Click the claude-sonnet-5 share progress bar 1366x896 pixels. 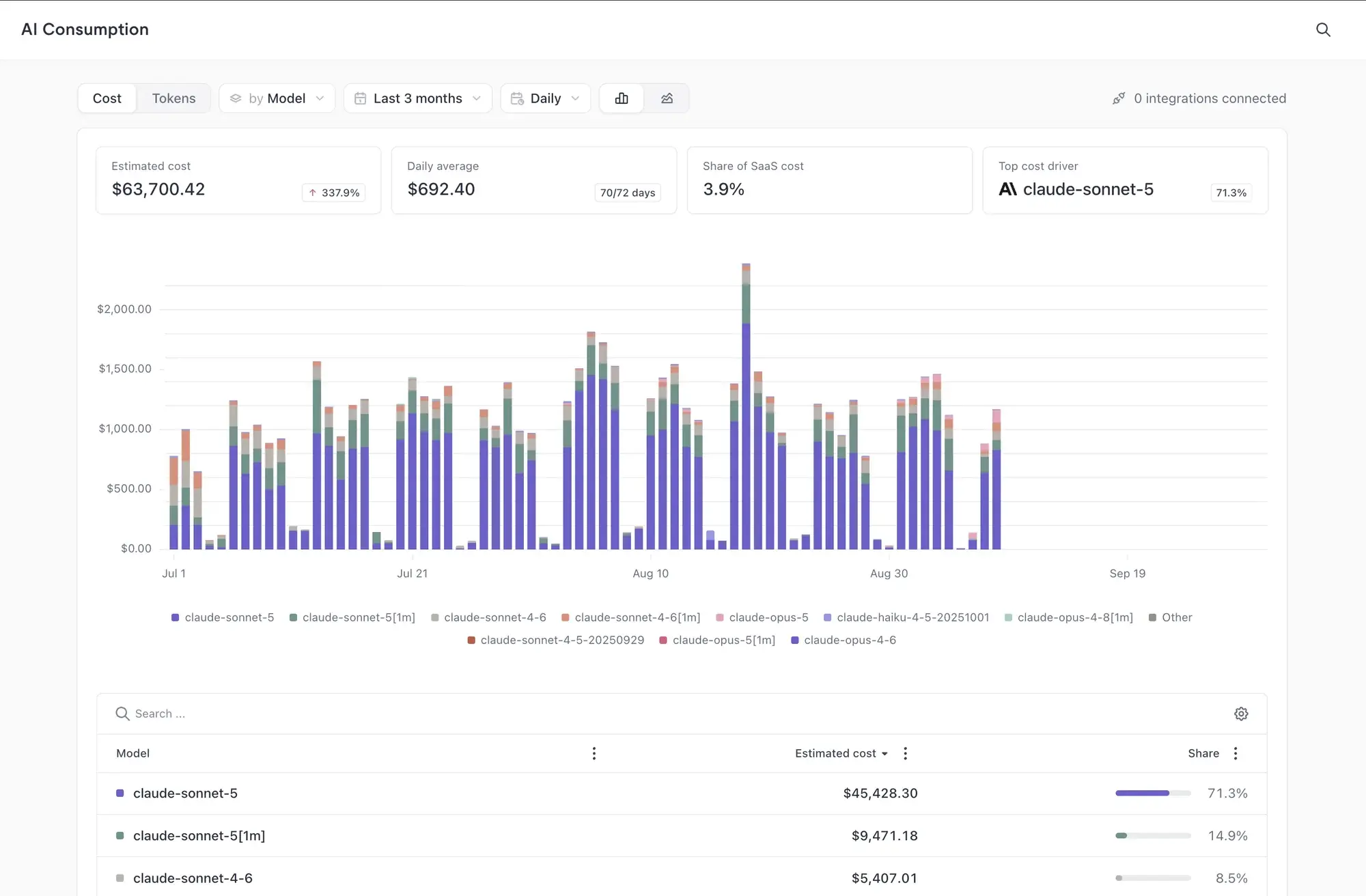(x=1153, y=793)
